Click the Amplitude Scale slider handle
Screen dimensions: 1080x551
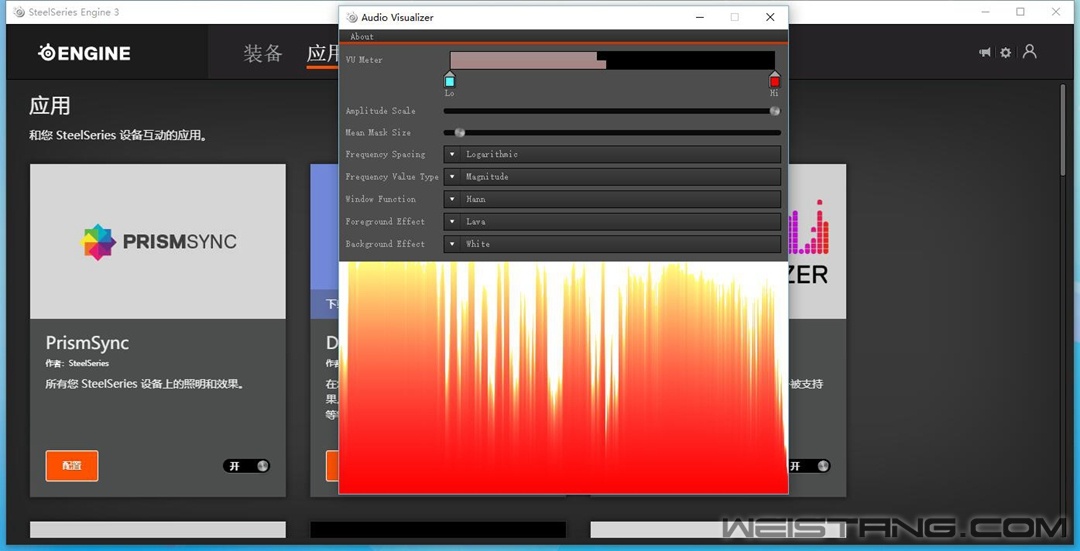click(775, 111)
